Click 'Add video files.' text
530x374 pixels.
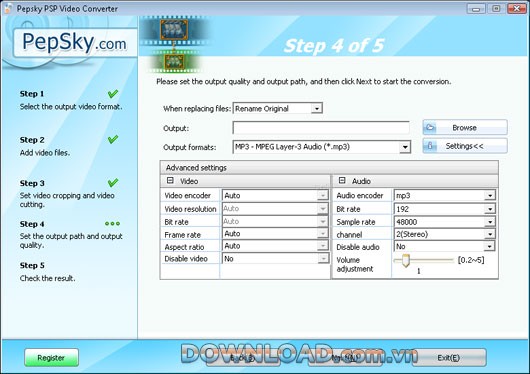(x=45, y=153)
